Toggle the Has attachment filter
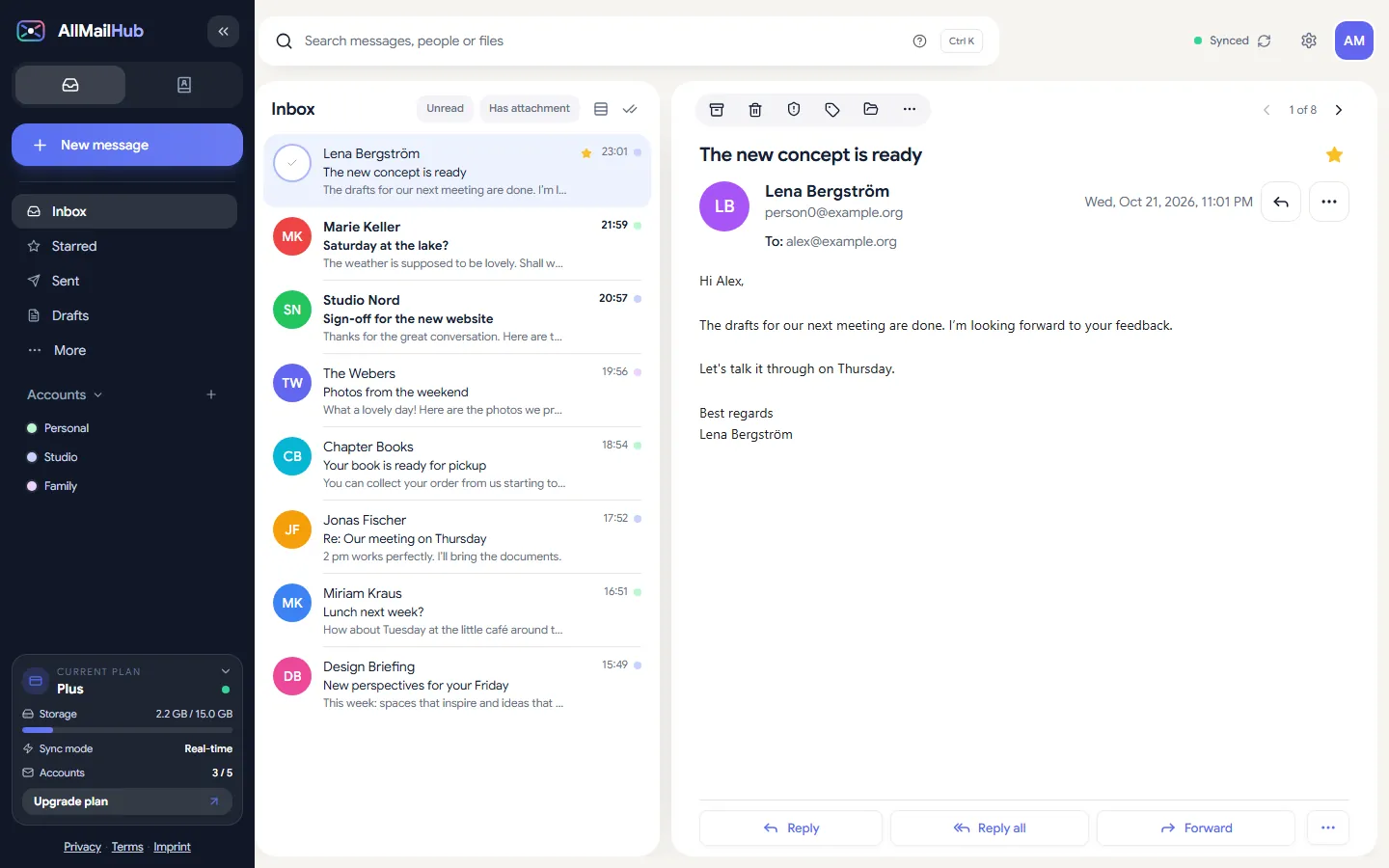This screenshot has height=868, width=1389. pyautogui.click(x=530, y=109)
